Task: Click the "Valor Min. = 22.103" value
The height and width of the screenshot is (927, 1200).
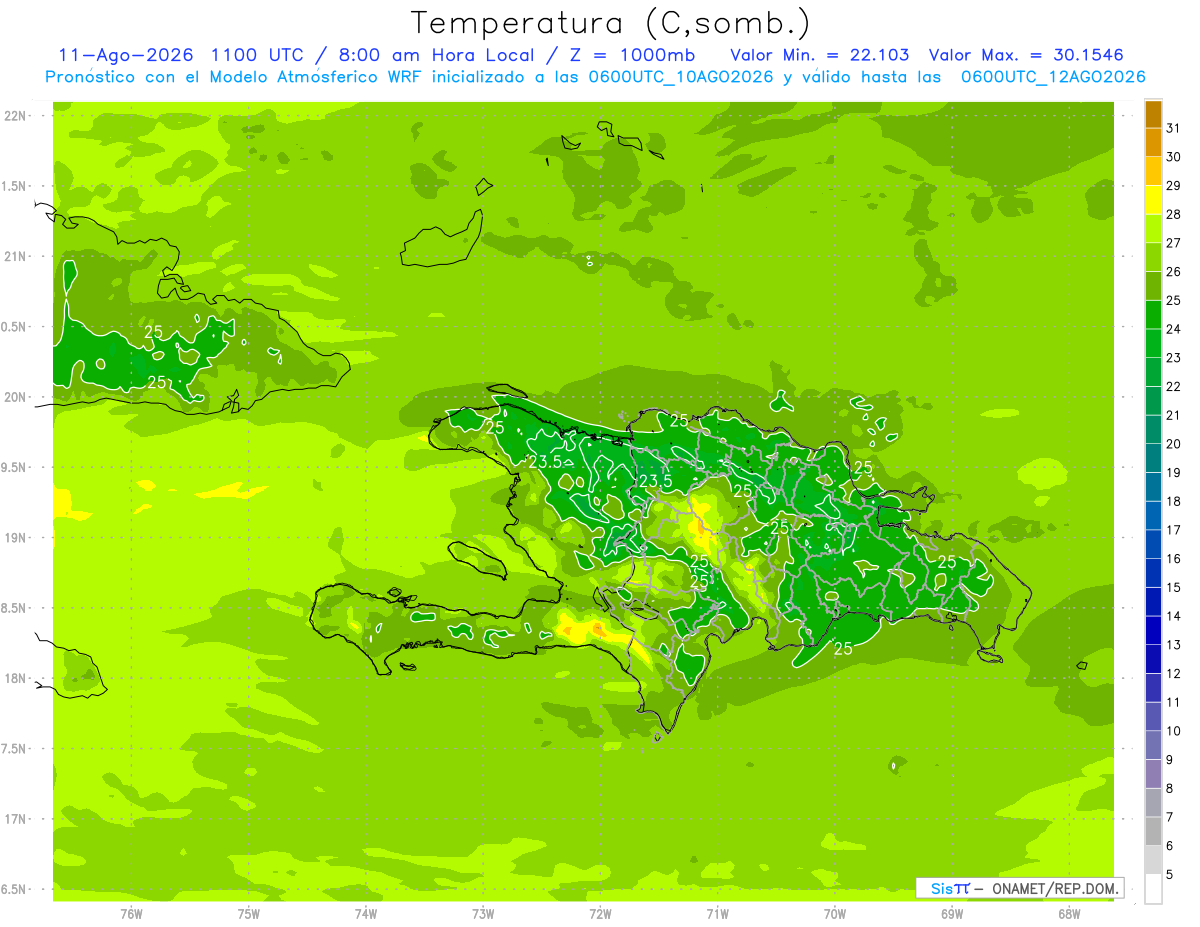Action: [x=822, y=54]
